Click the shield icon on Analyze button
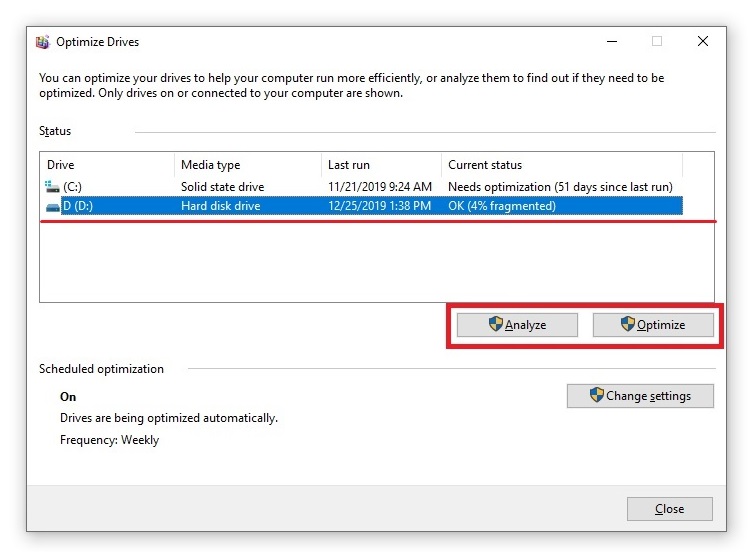751x559 pixels. coord(495,324)
